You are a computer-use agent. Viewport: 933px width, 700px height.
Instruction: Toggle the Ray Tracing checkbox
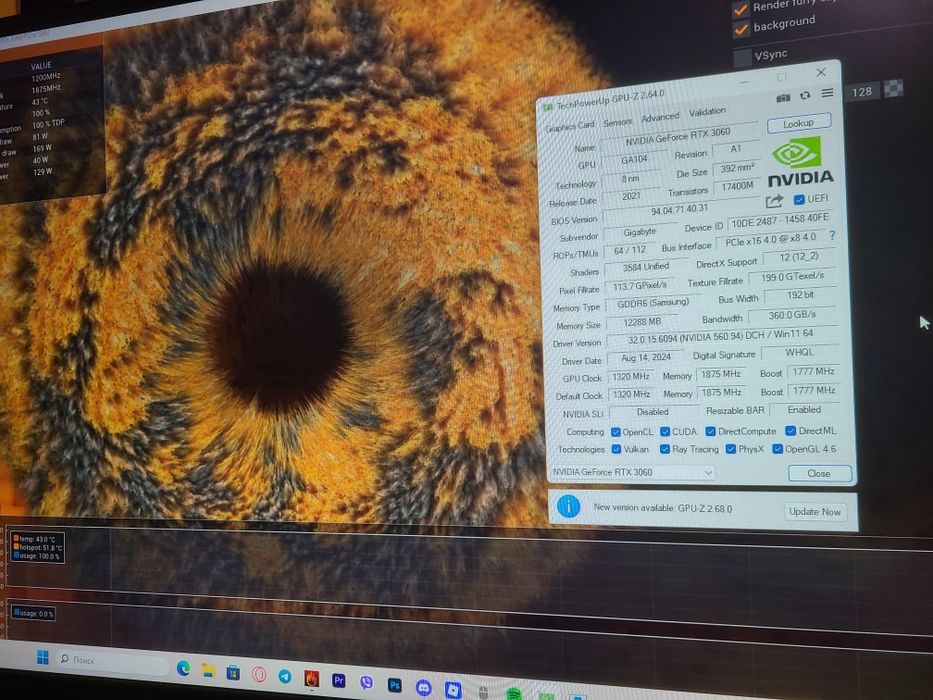tap(665, 449)
